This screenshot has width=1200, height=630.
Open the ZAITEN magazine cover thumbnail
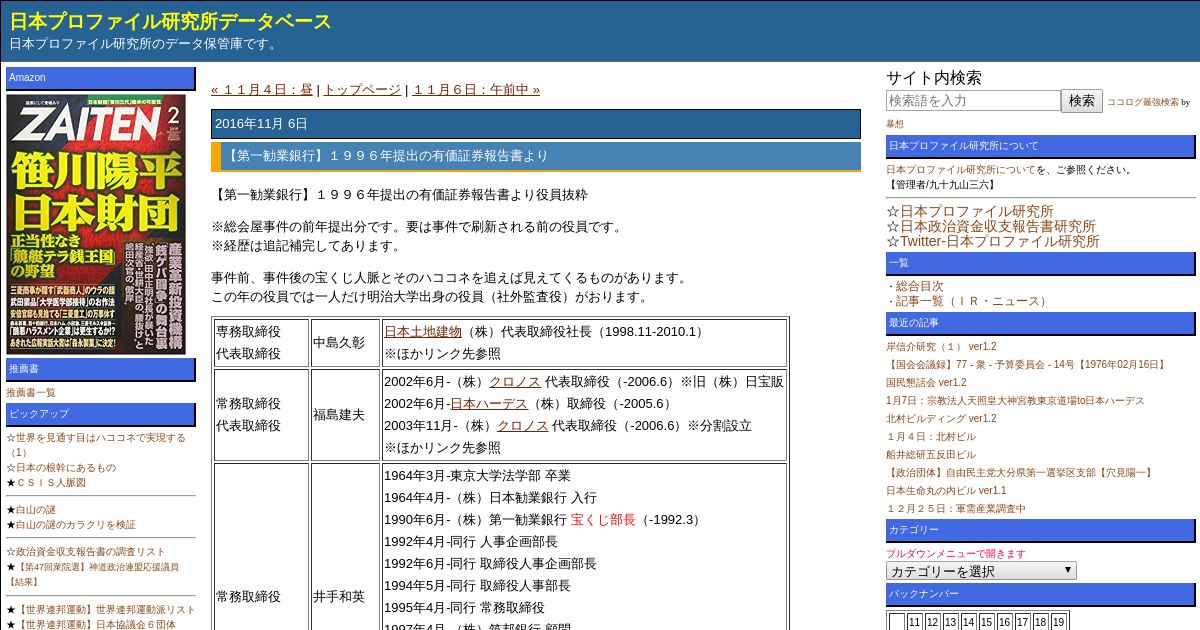(x=95, y=224)
